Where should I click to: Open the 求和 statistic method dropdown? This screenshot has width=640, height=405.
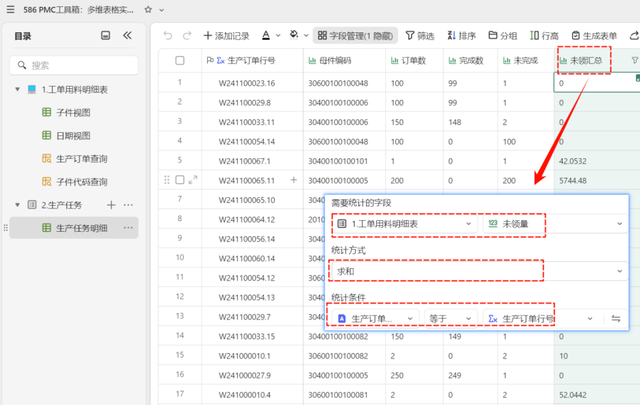(x=480, y=271)
